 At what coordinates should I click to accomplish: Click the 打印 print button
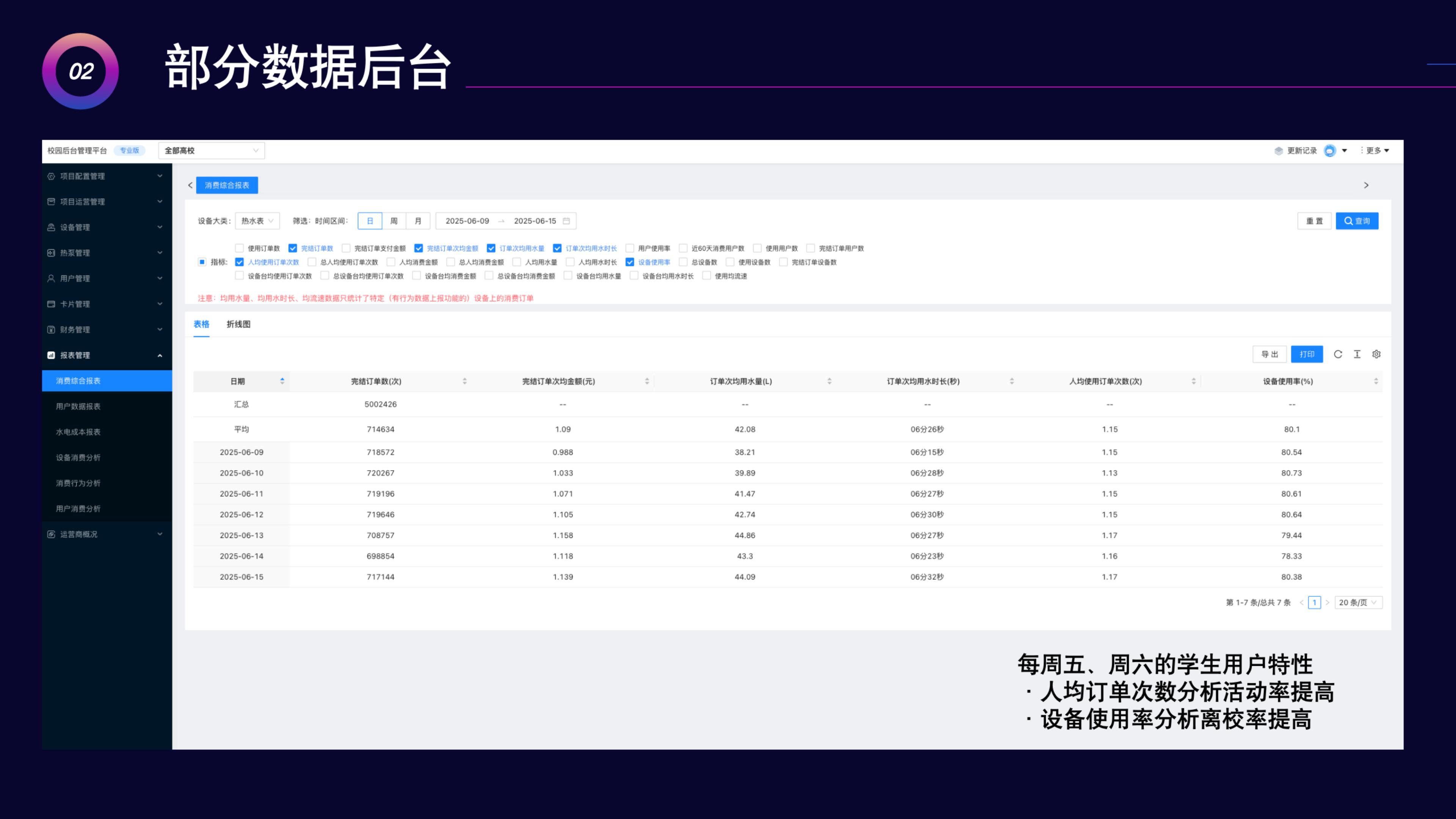1307,355
